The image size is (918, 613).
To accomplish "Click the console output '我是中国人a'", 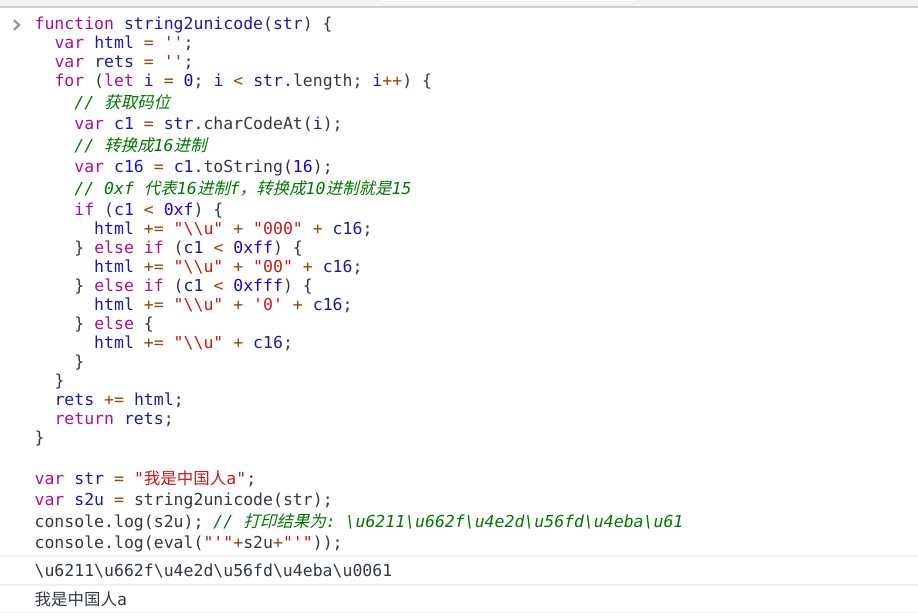I will click(x=80, y=599).
